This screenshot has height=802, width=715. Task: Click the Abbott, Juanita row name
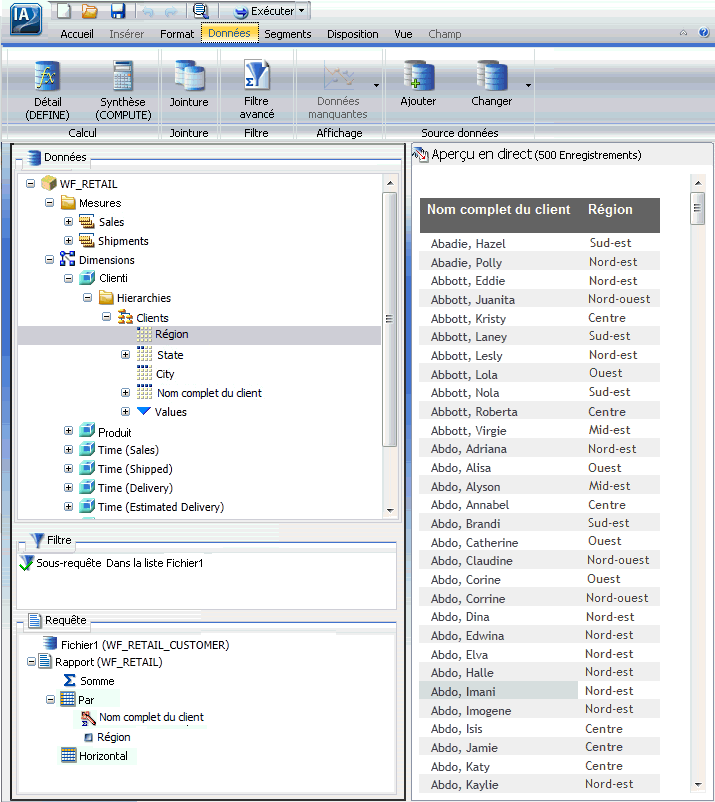(x=473, y=300)
